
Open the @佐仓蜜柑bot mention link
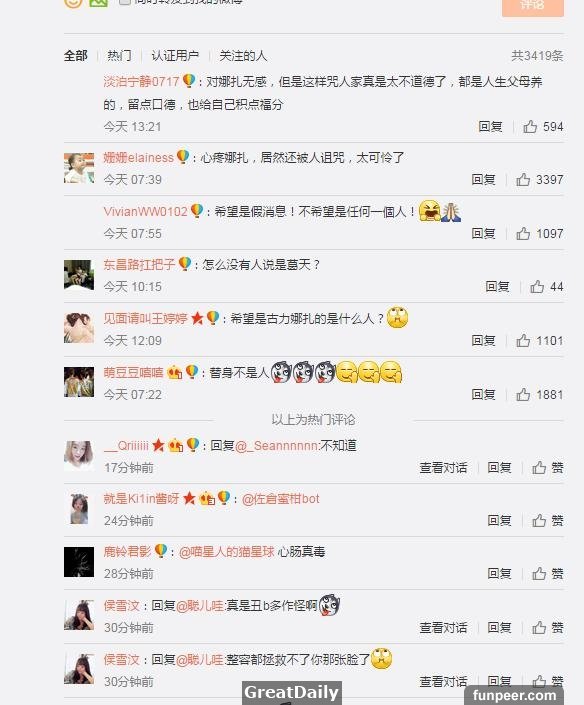pos(281,499)
